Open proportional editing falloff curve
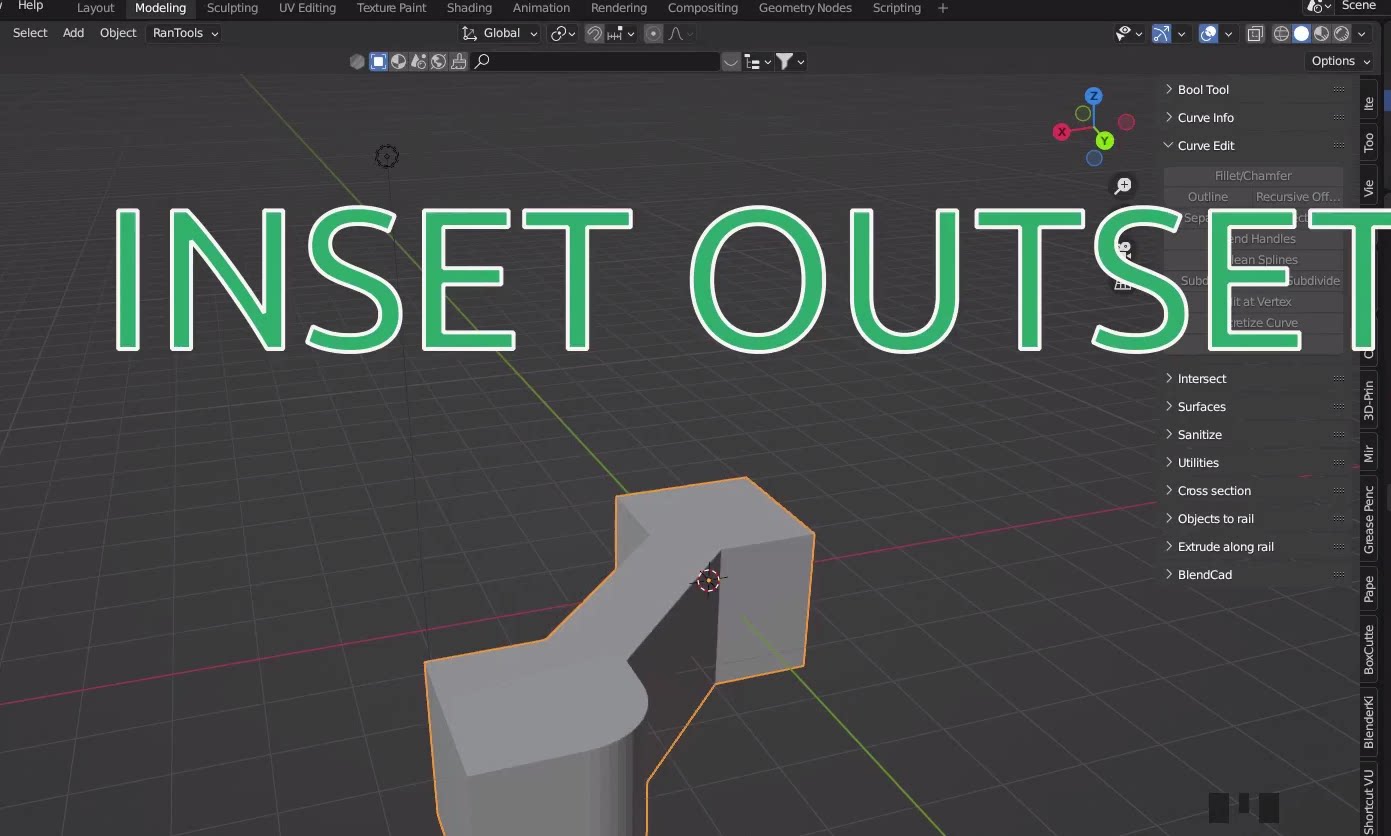The image size is (1391, 836). click(681, 33)
